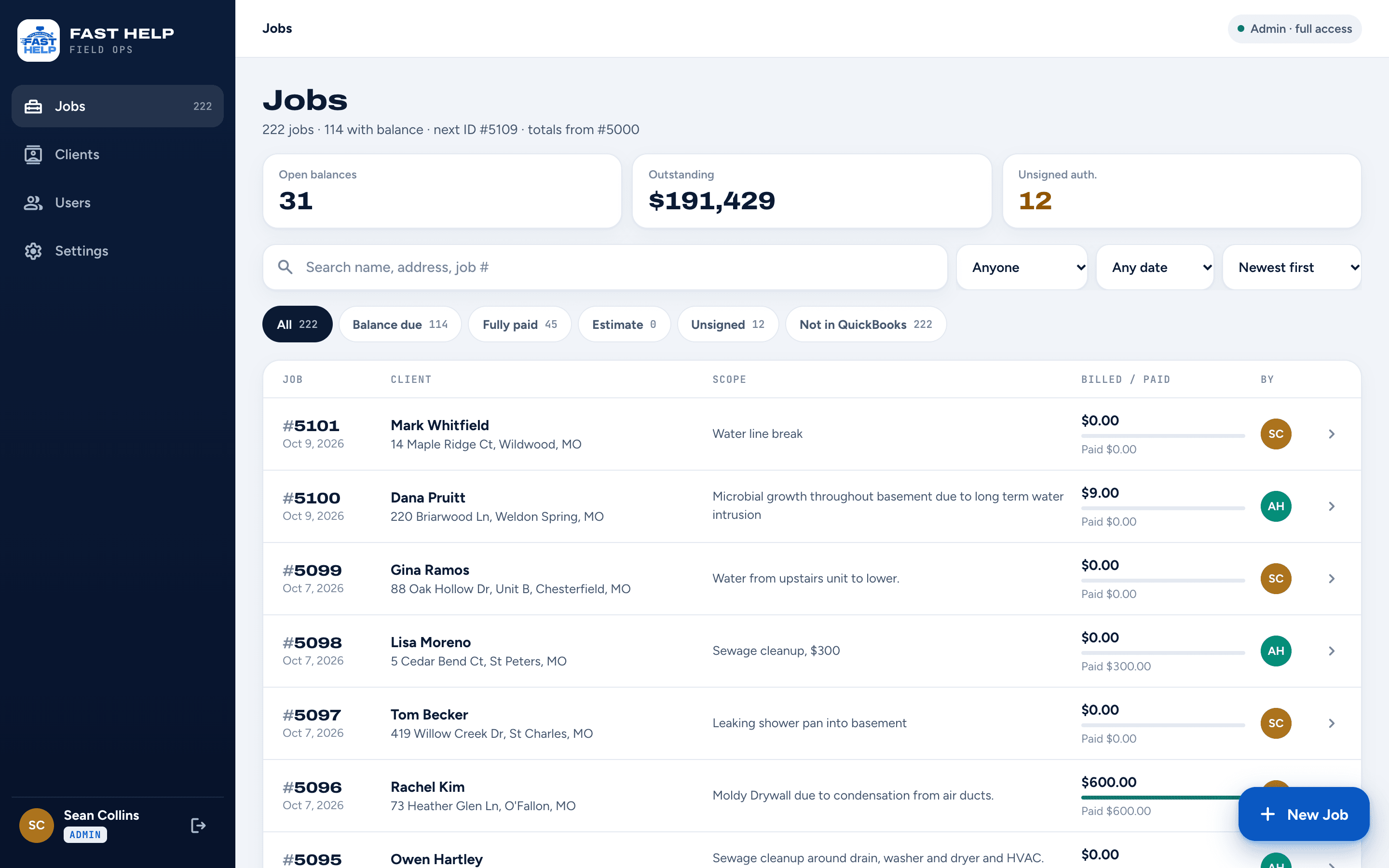Image resolution: width=1389 pixels, height=868 pixels.
Task: Click the Fast Help logo icon
Action: pos(39,40)
